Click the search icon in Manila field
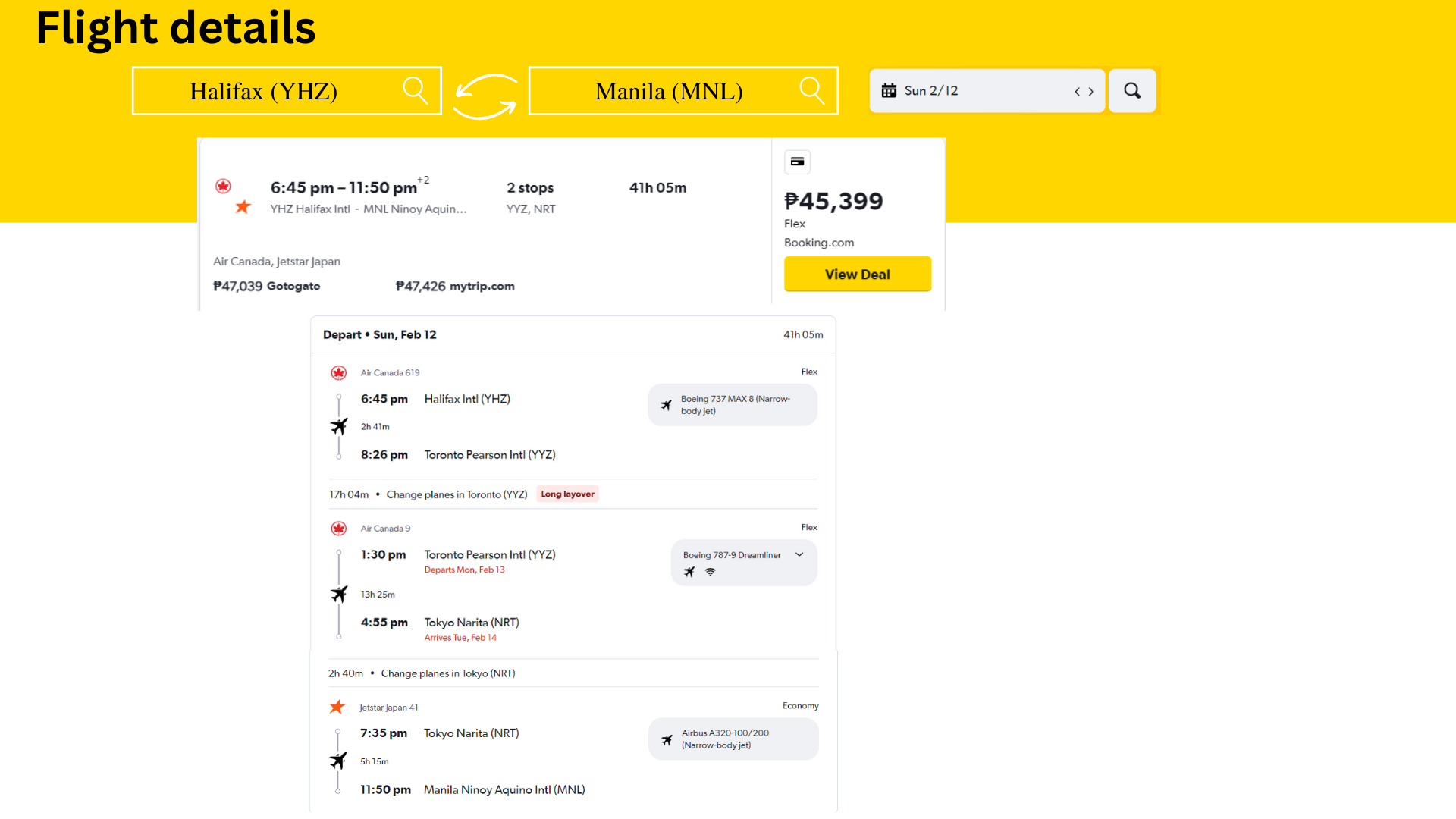 (x=811, y=90)
